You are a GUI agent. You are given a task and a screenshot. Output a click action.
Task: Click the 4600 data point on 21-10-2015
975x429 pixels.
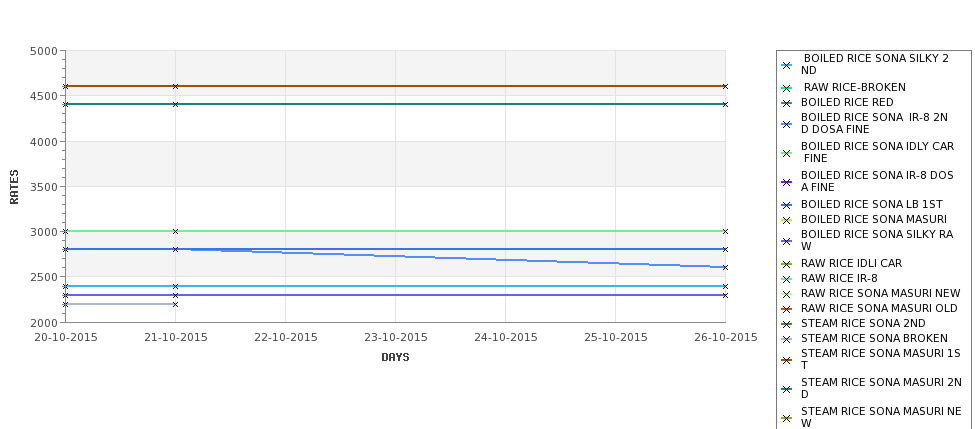[x=175, y=86]
